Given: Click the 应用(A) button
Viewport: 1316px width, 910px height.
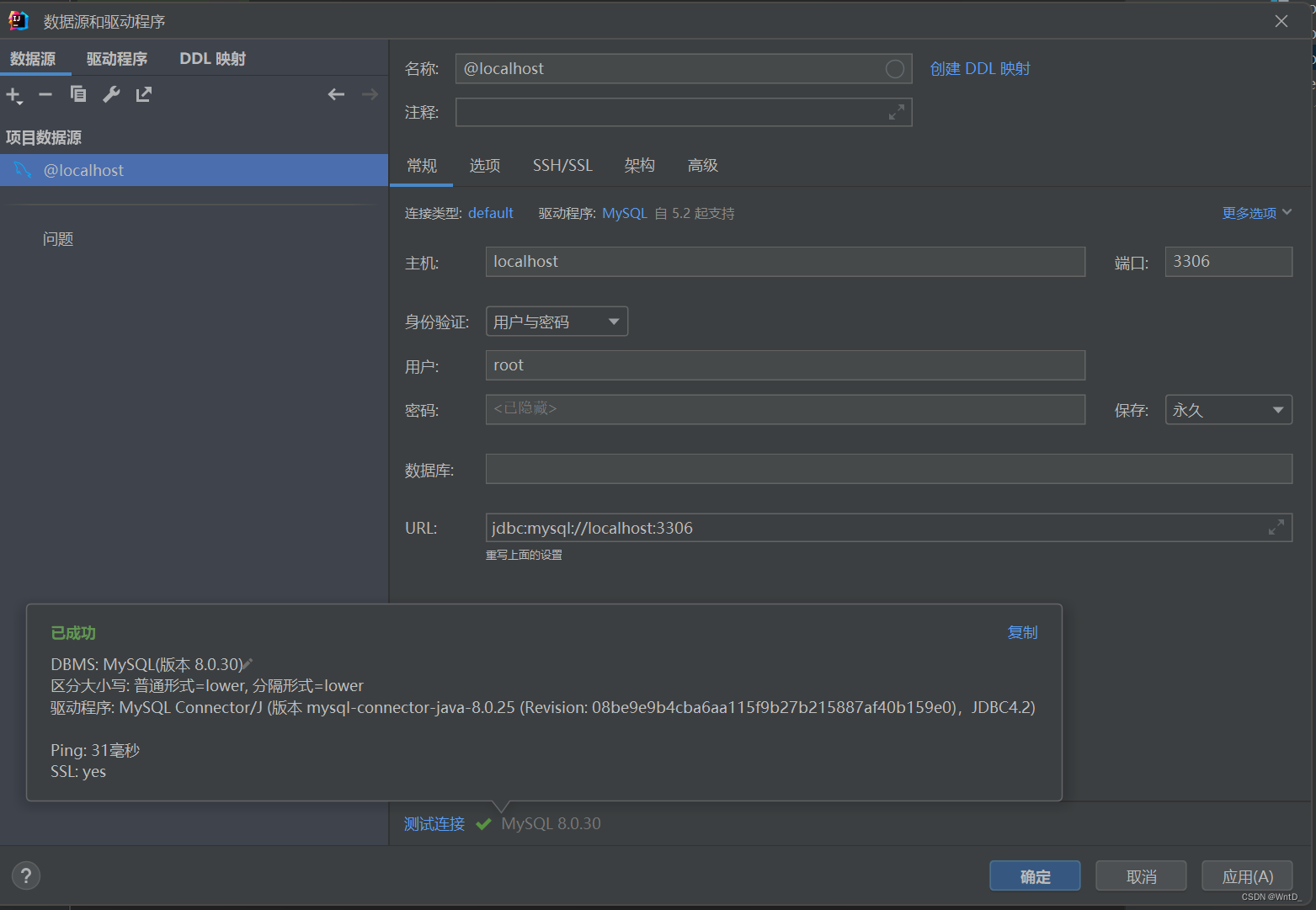Looking at the screenshot, I should [x=1247, y=876].
